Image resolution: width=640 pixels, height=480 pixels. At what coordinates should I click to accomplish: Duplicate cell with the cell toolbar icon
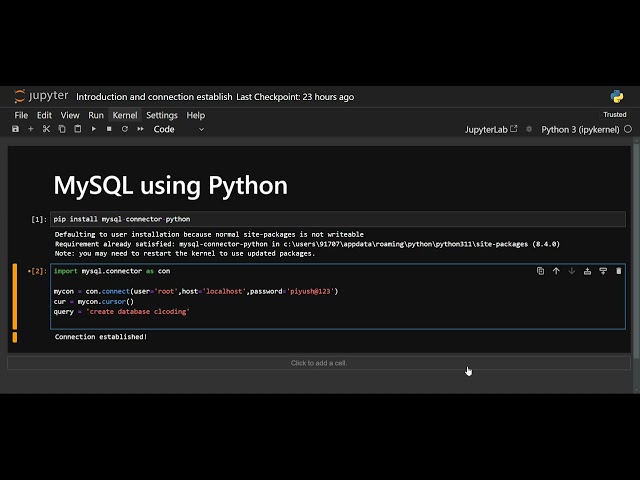tap(540, 271)
